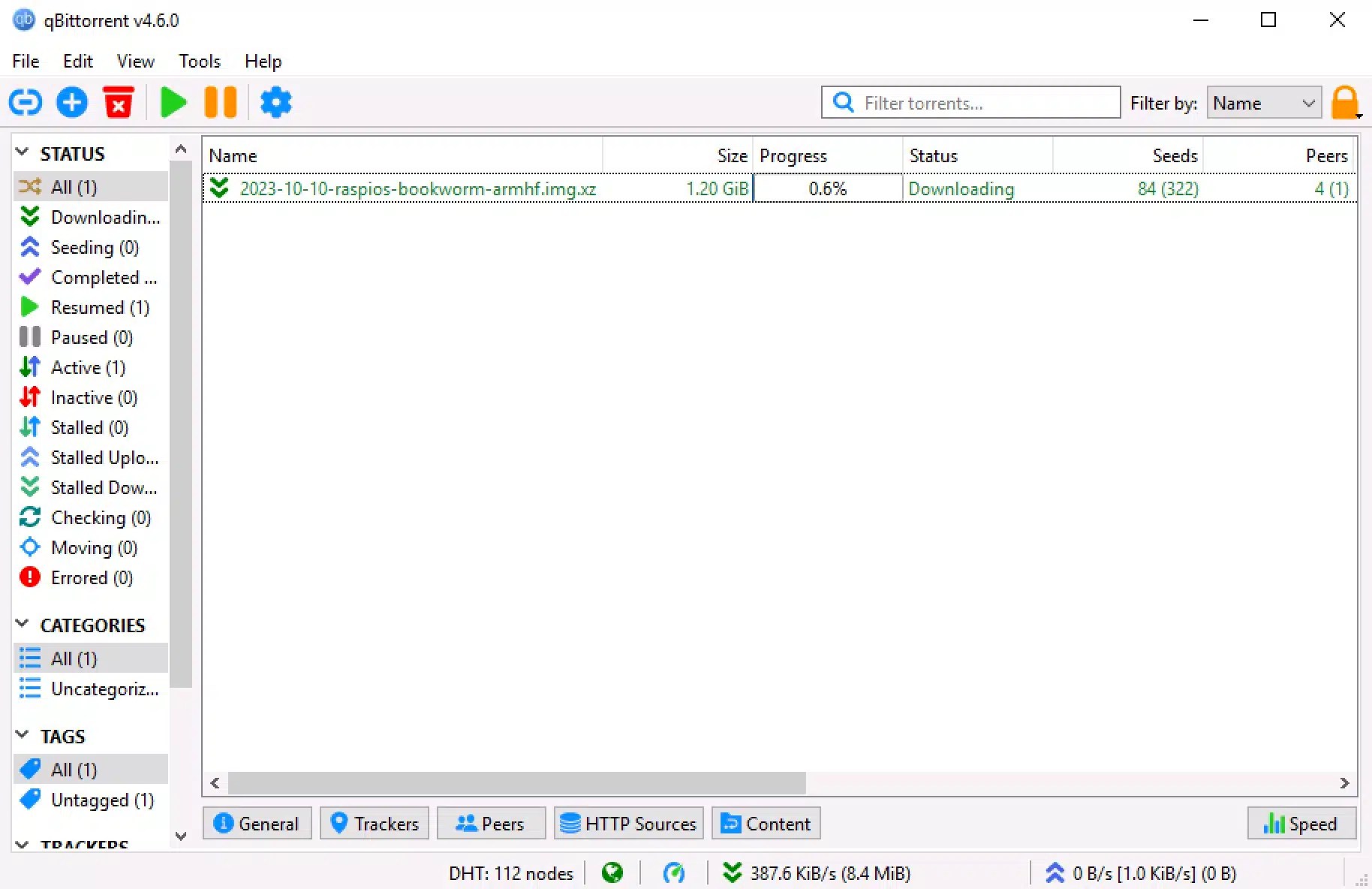
Task: Open qBittorrent Options
Action: point(275,102)
